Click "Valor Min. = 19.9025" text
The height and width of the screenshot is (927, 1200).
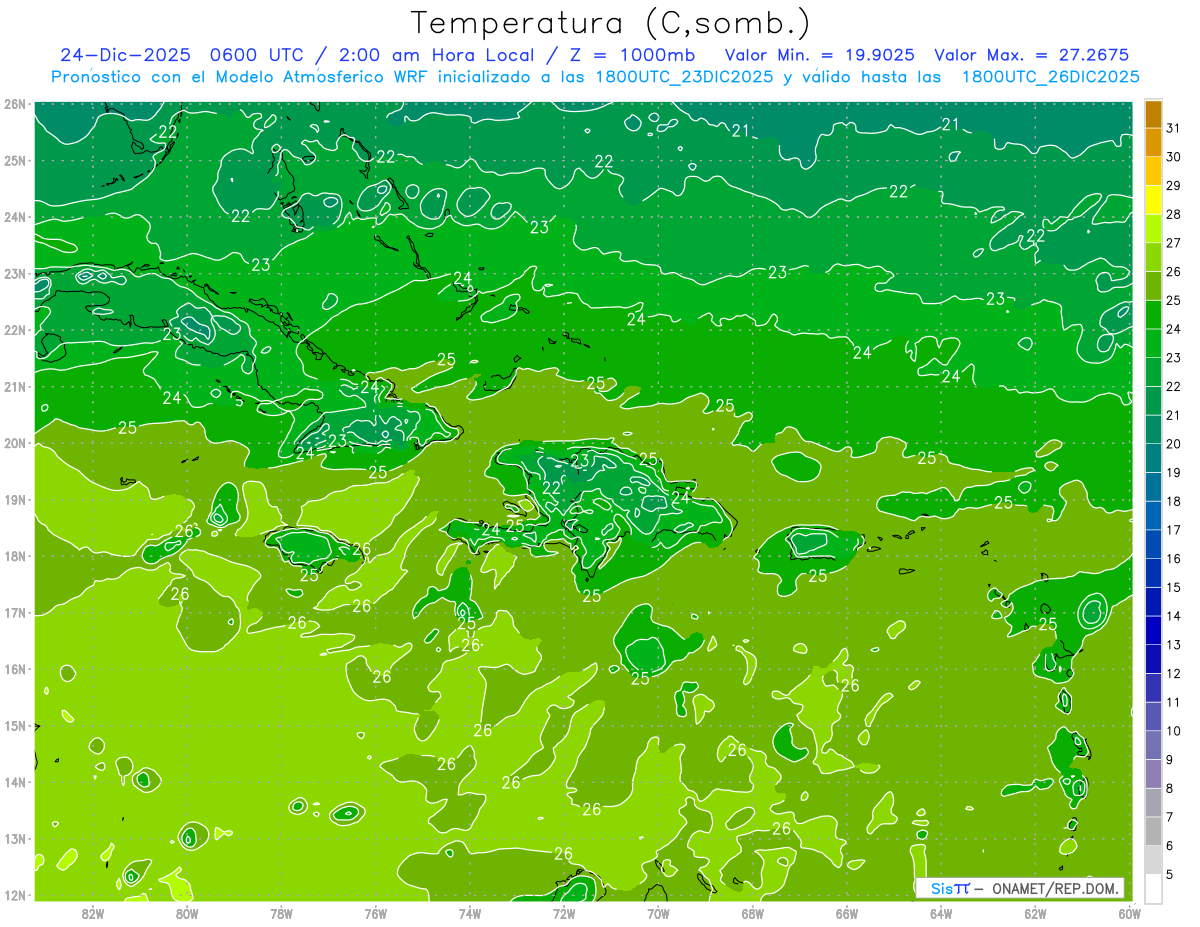[x=819, y=54]
